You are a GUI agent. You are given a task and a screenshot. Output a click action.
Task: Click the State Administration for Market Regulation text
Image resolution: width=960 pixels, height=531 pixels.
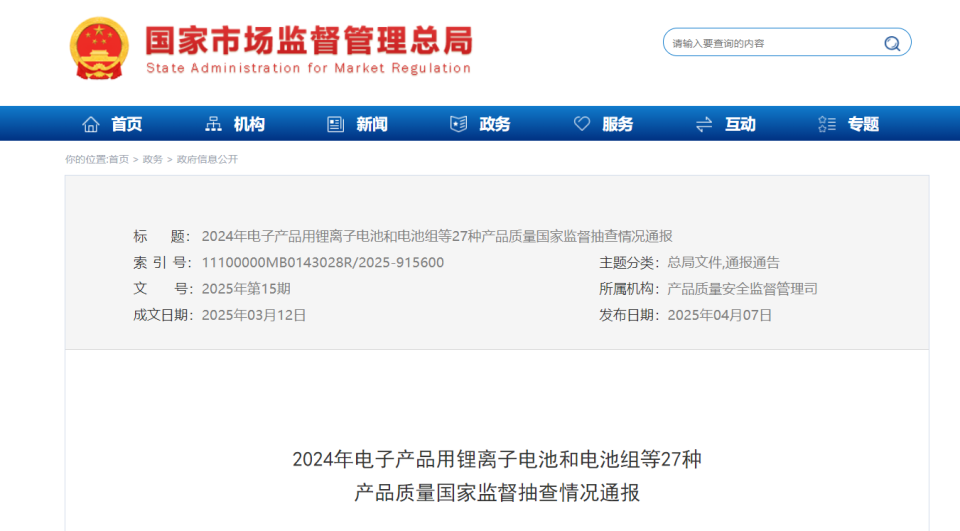309,68
